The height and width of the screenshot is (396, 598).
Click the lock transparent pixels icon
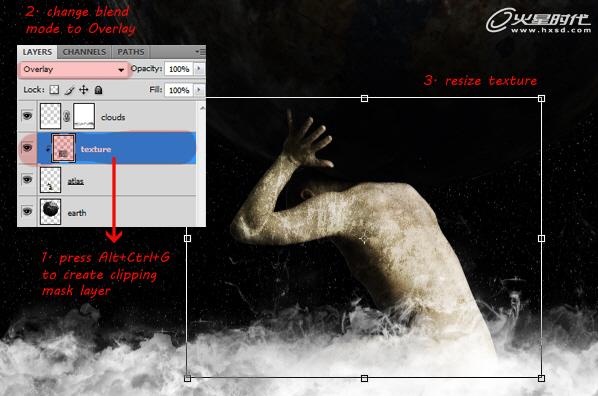(x=55, y=90)
